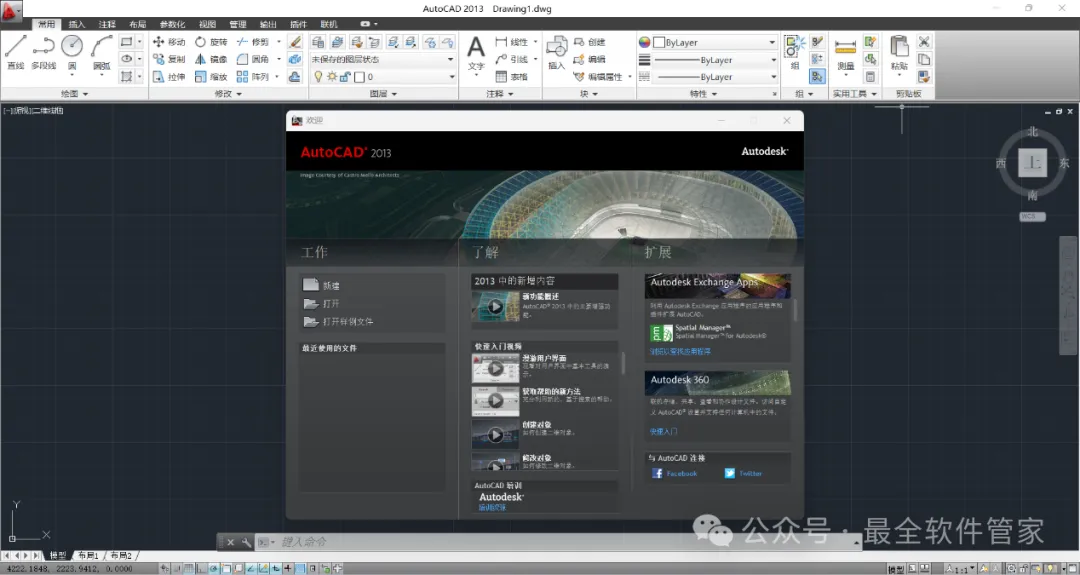Click 新建 in the welcome dialog

pos(321,285)
